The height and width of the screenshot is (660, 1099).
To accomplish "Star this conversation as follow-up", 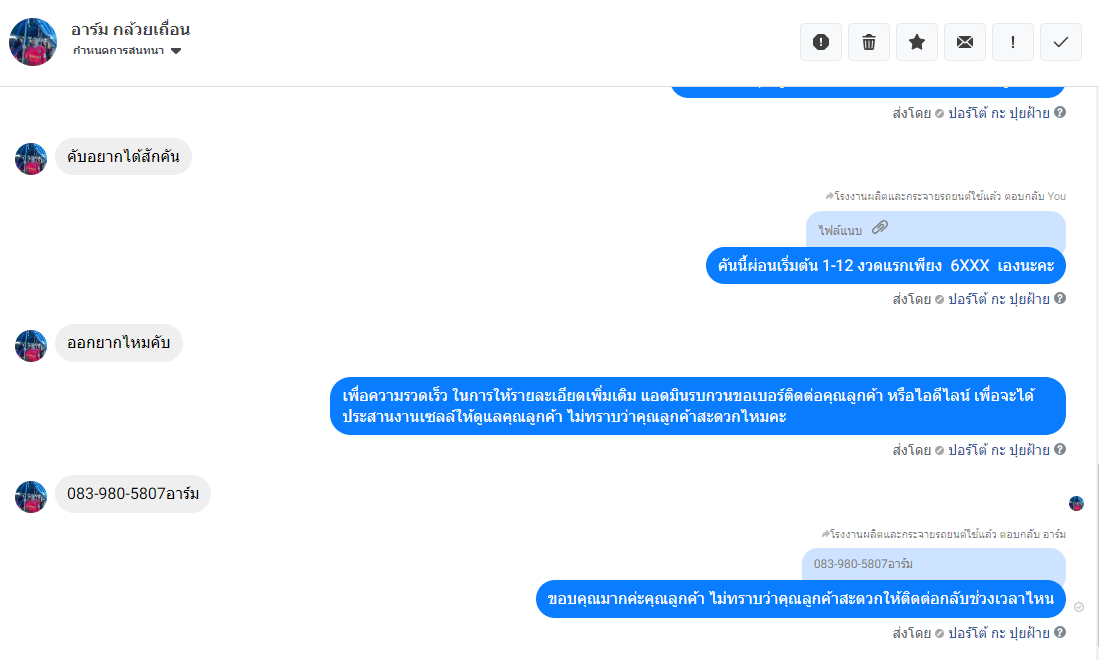I will (917, 42).
